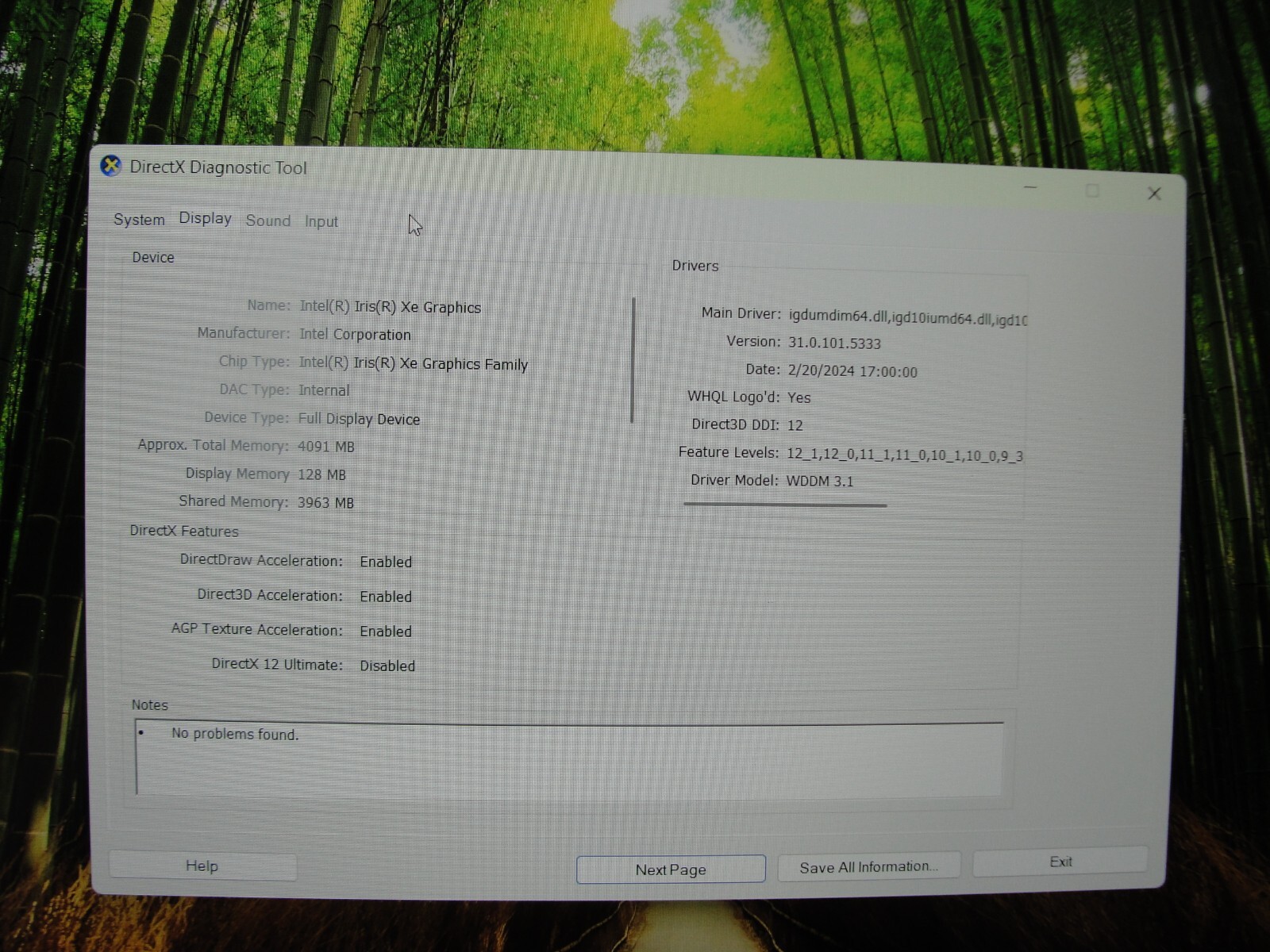Click Save All Information button

[x=869, y=867]
